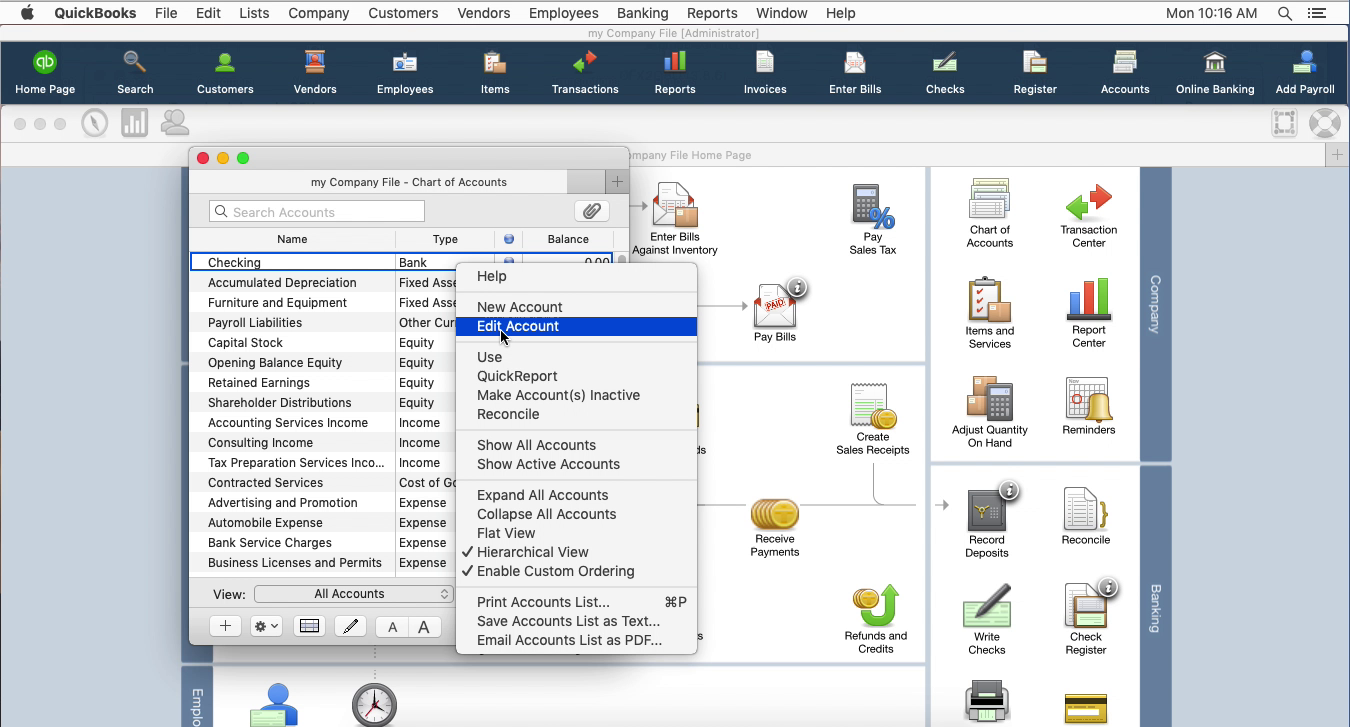Click the pencil edit button
This screenshot has width=1350, height=727.
(349, 626)
